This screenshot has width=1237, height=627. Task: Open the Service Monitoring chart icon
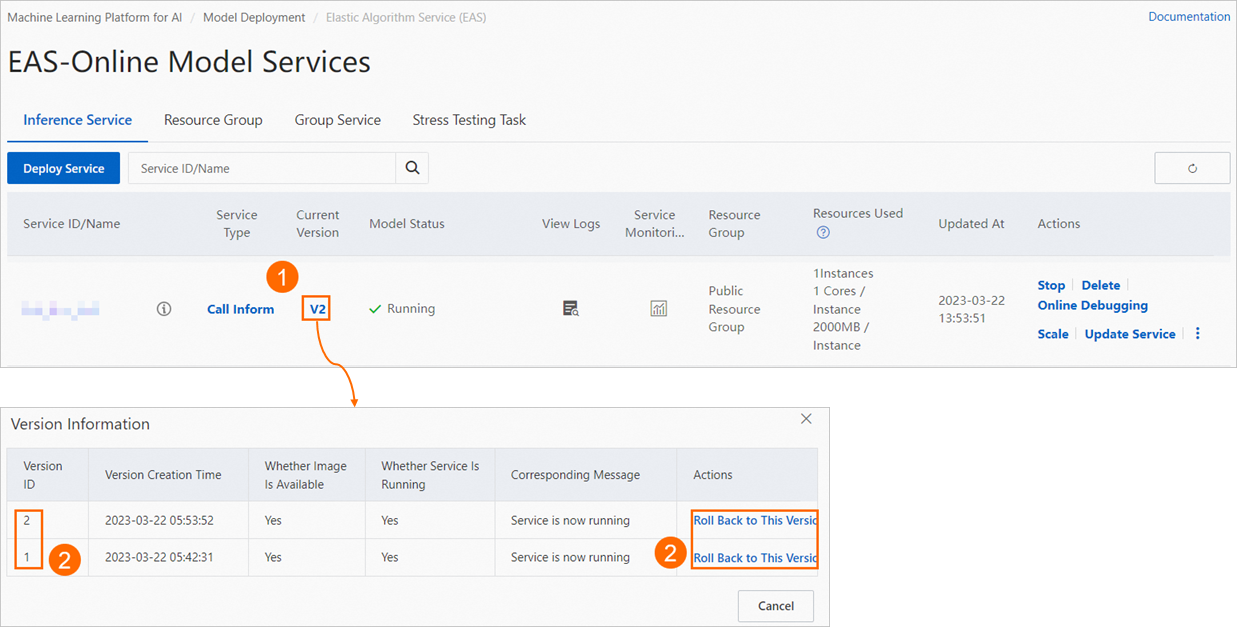pos(658,308)
